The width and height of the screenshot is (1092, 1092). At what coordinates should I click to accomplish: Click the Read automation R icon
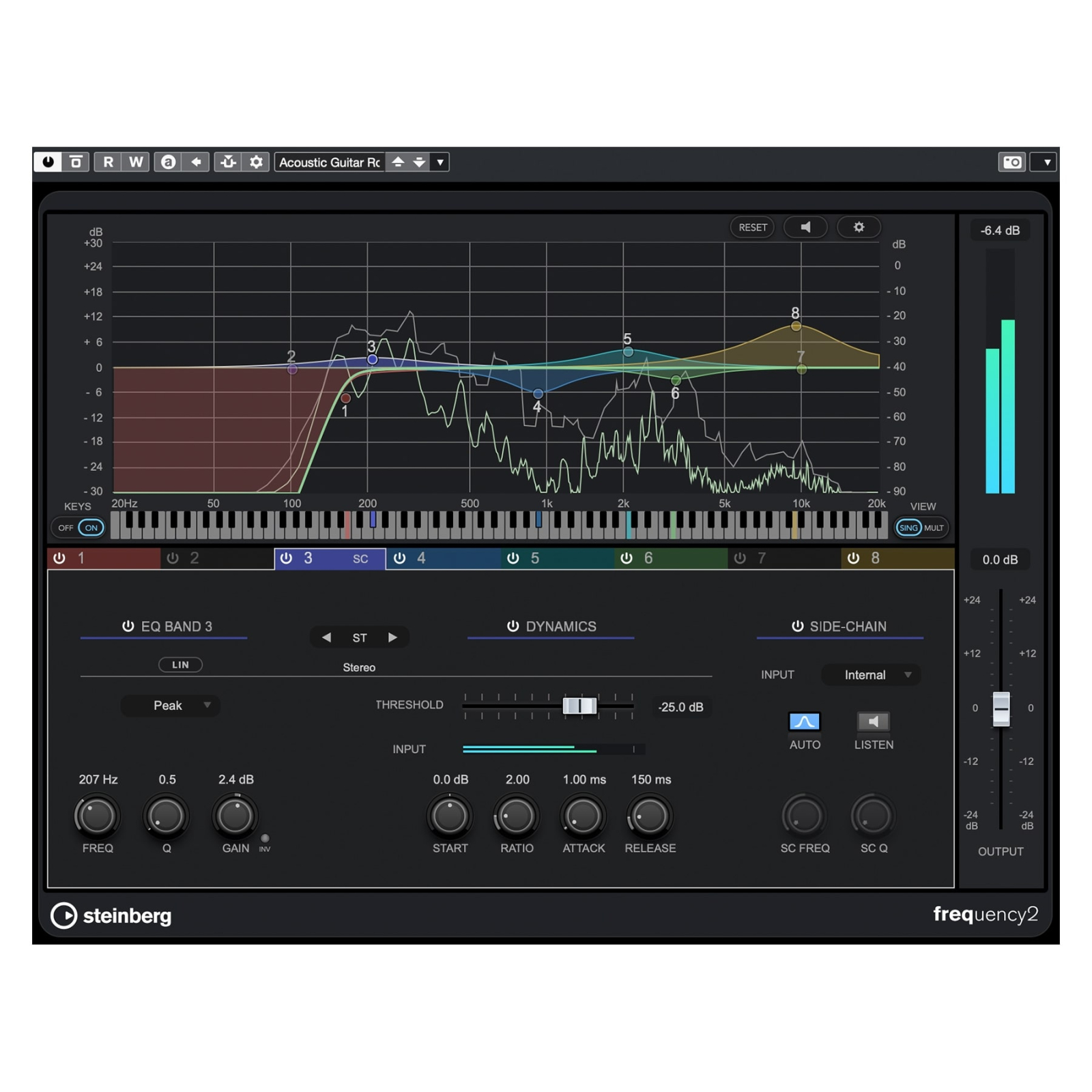[108, 162]
